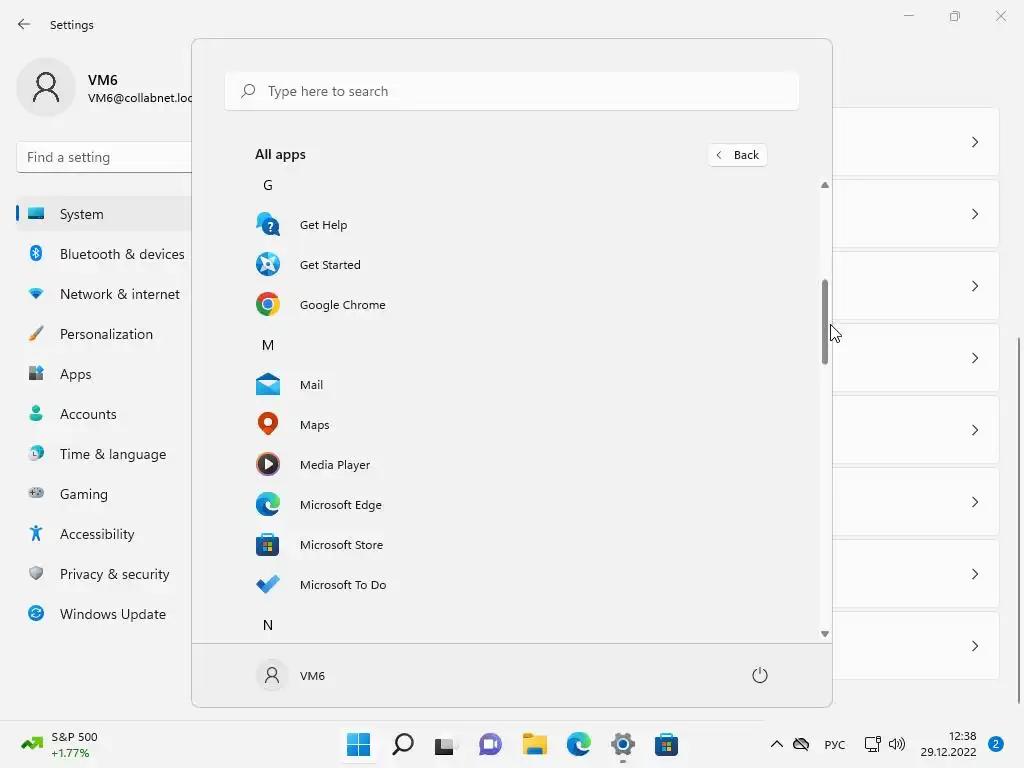Open Apps settings category
This screenshot has height=768, width=1024.
tap(104, 374)
